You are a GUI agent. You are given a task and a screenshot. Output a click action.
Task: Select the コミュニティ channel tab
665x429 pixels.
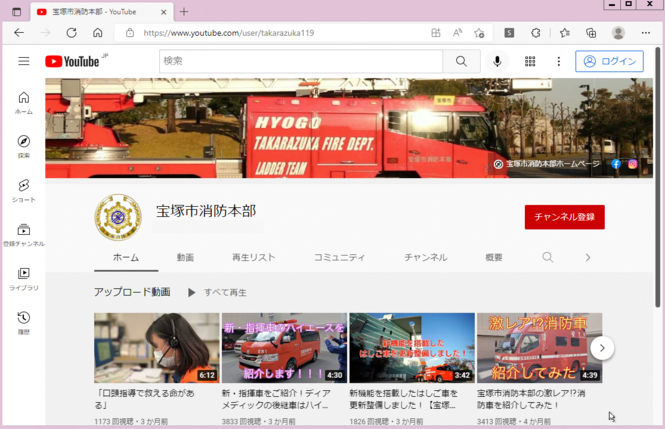pos(339,257)
